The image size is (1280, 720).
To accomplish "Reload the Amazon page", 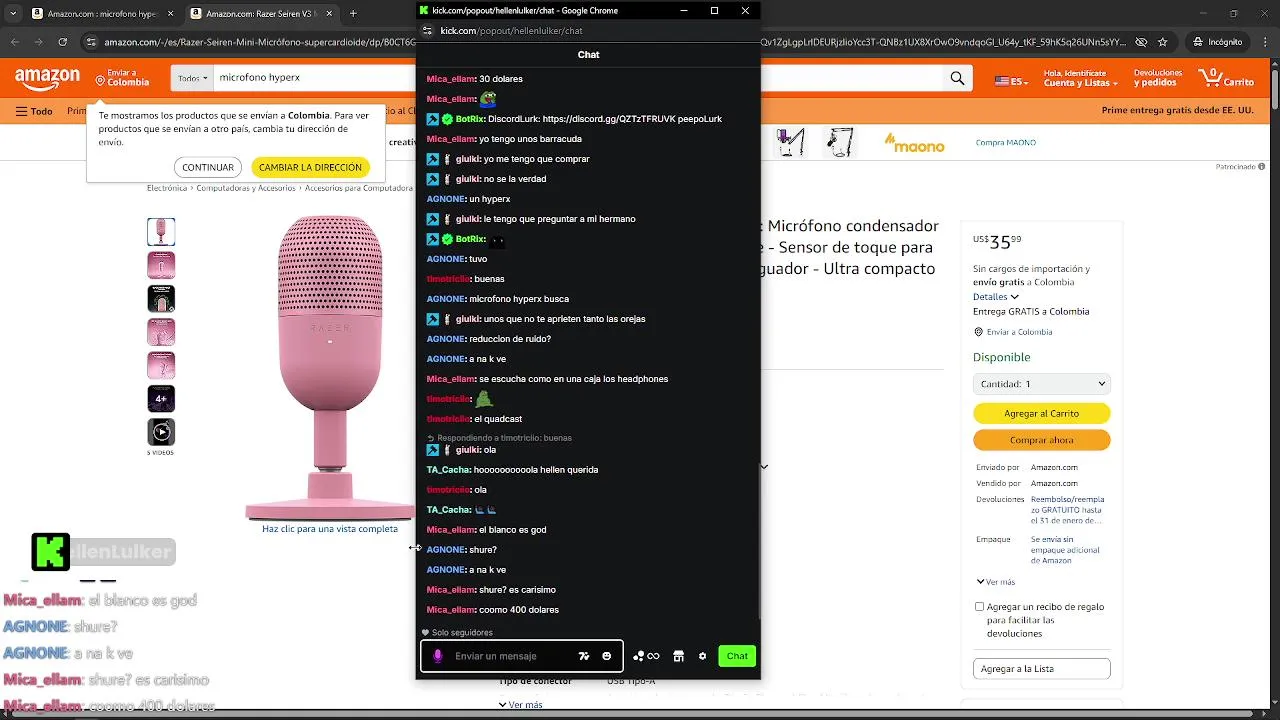I will coord(63,42).
